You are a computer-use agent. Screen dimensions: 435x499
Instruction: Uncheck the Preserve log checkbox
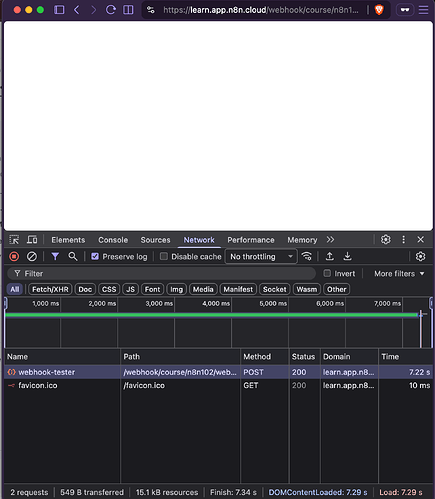pyautogui.click(x=95, y=256)
